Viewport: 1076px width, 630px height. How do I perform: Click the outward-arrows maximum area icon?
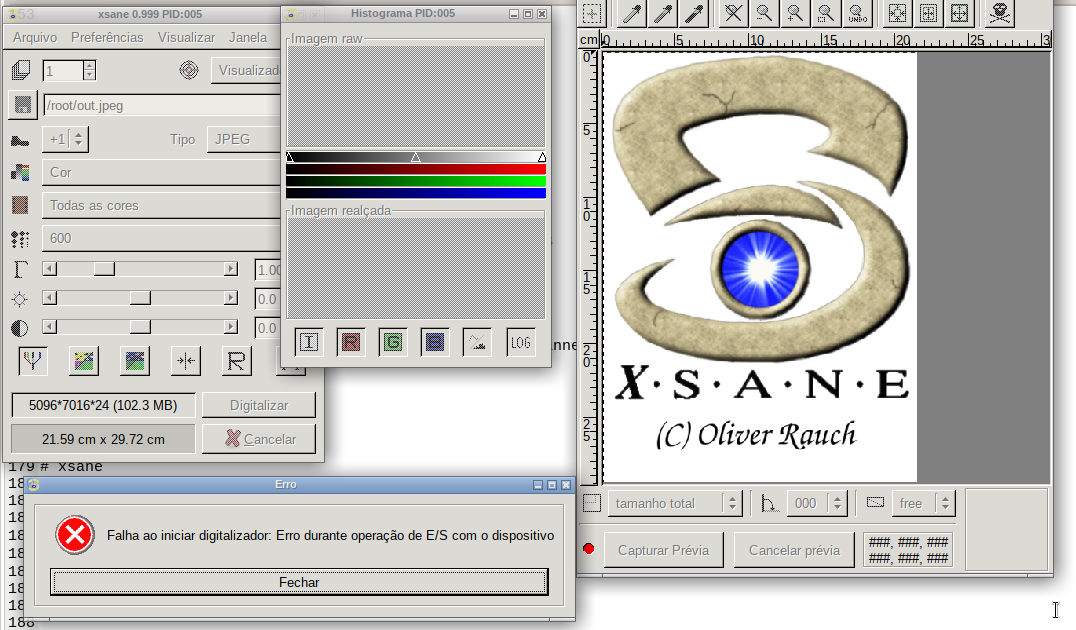point(959,13)
